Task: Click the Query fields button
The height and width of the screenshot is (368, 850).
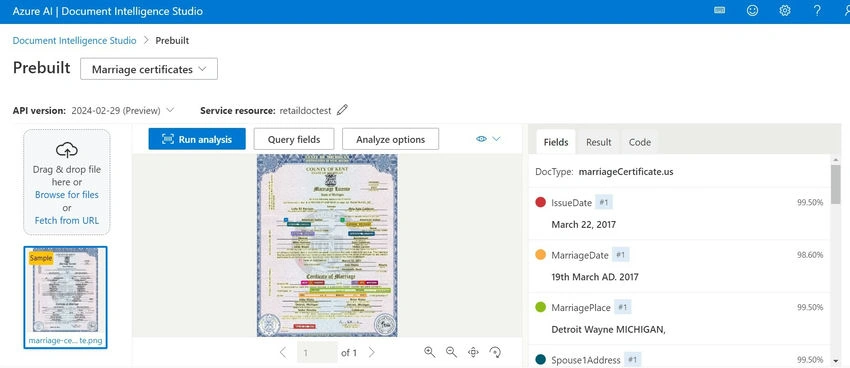Action: tap(294, 139)
